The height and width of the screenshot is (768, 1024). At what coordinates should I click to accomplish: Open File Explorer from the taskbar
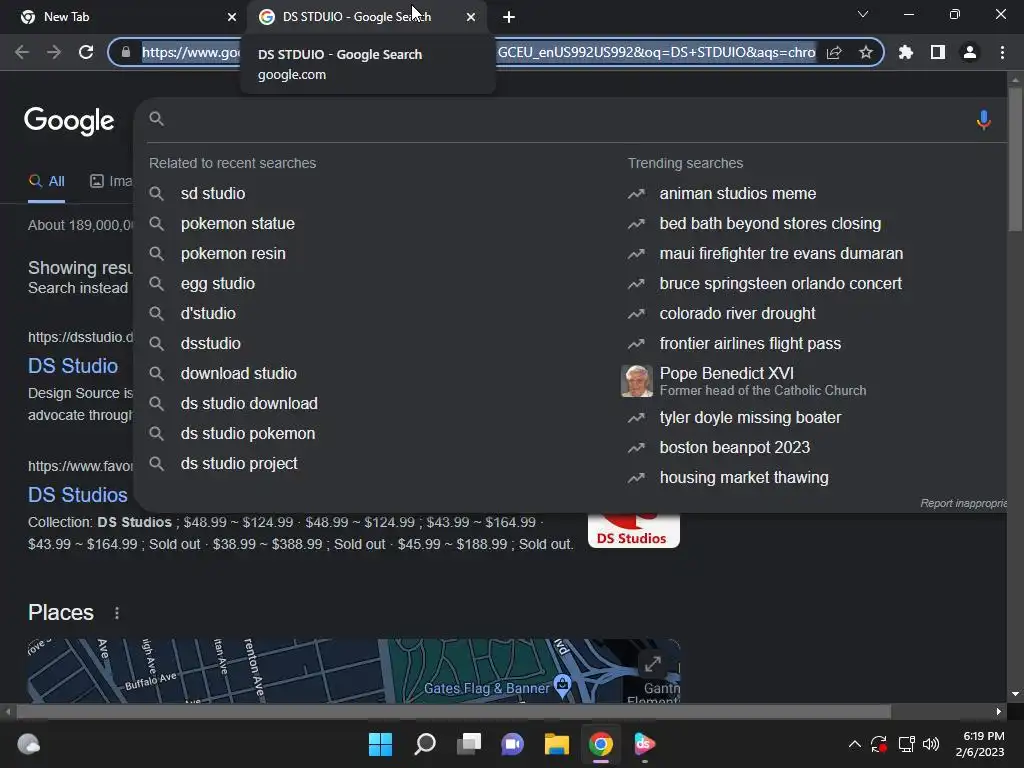click(556, 744)
